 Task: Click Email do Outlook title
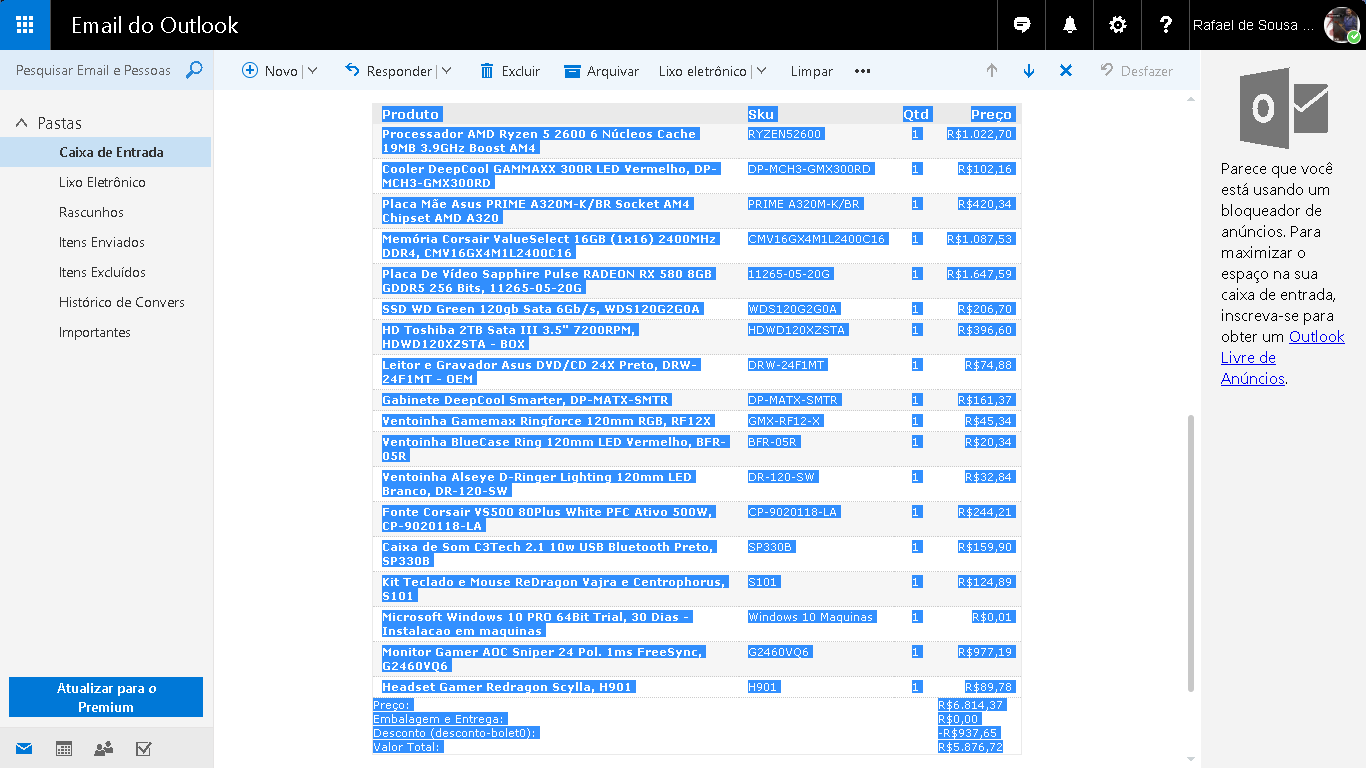coord(155,25)
